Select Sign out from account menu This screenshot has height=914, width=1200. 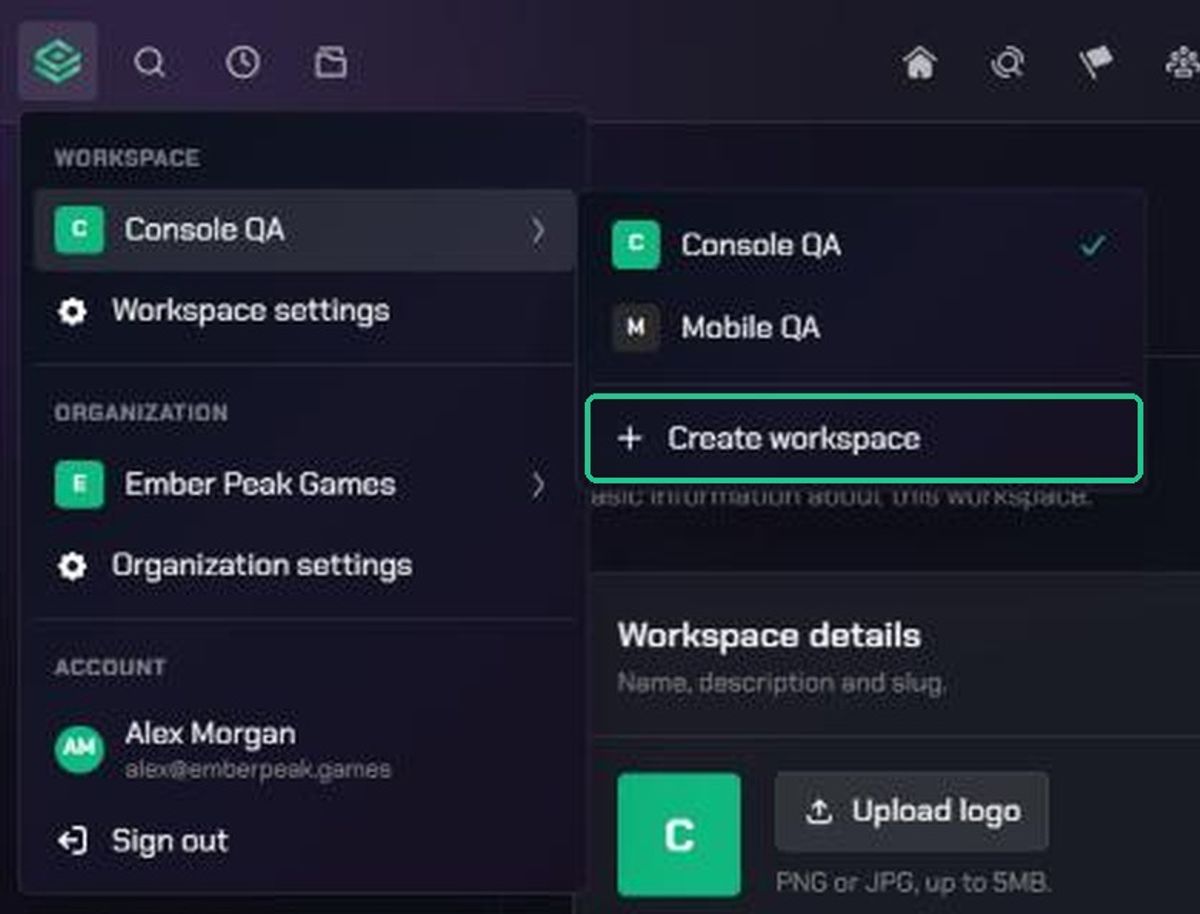click(305, 842)
